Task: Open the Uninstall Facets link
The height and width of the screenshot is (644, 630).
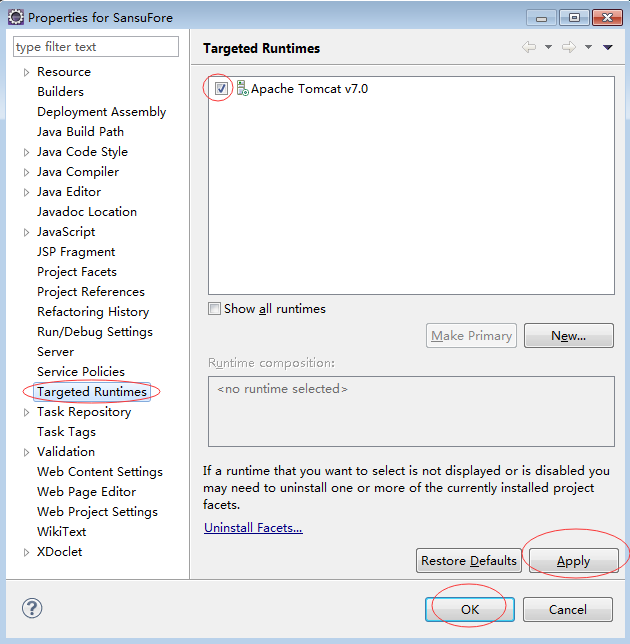Action: (253, 527)
